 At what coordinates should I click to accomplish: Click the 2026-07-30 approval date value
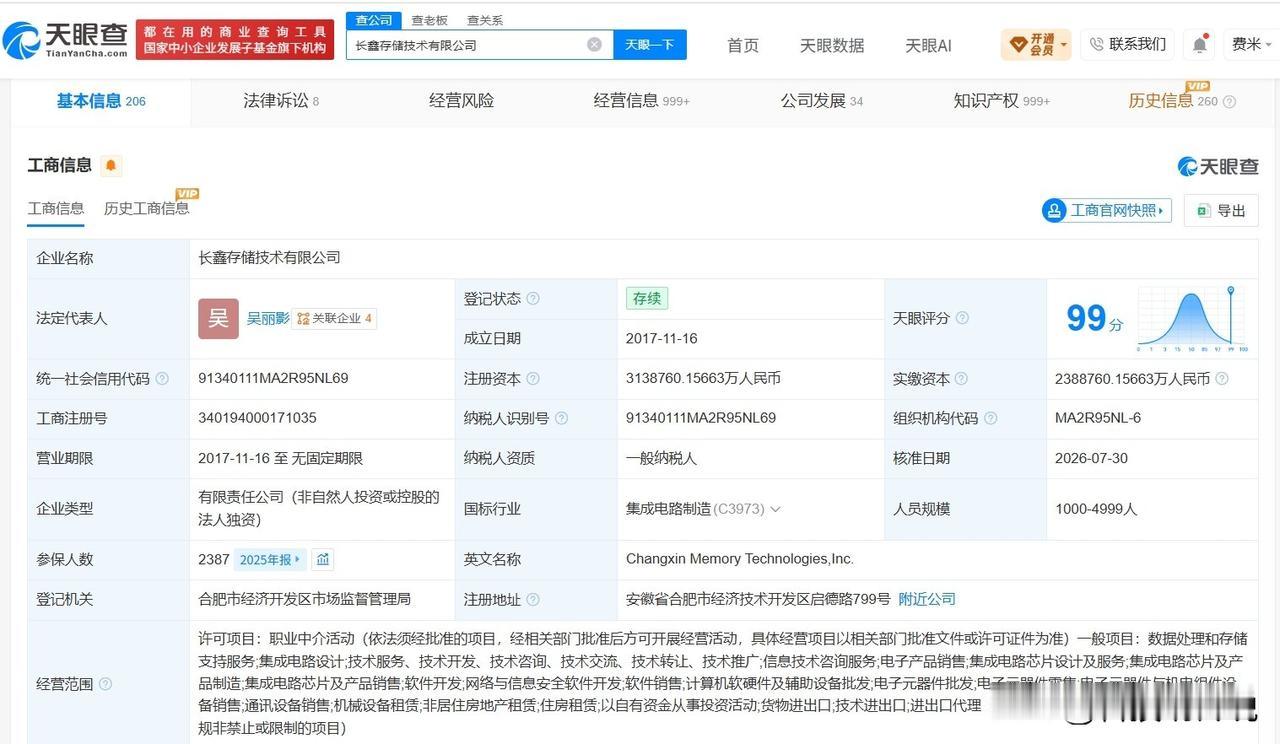pos(1091,458)
